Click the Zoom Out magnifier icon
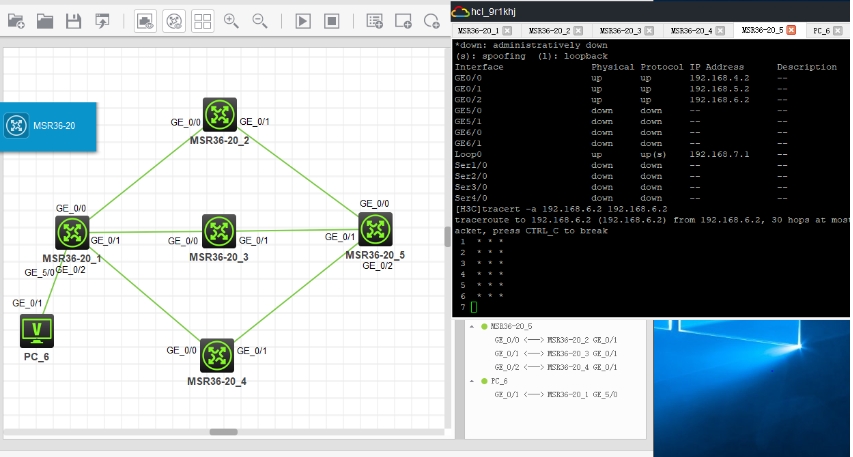853x457 pixels. pos(260,20)
